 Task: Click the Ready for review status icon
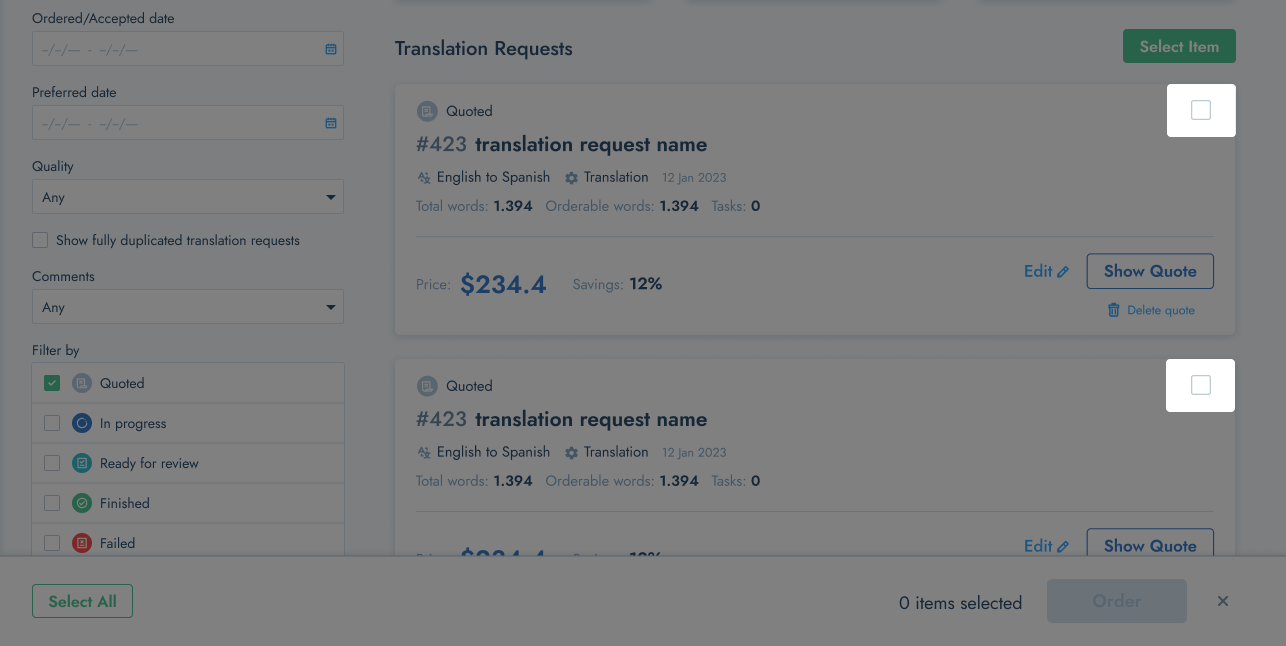click(82, 463)
